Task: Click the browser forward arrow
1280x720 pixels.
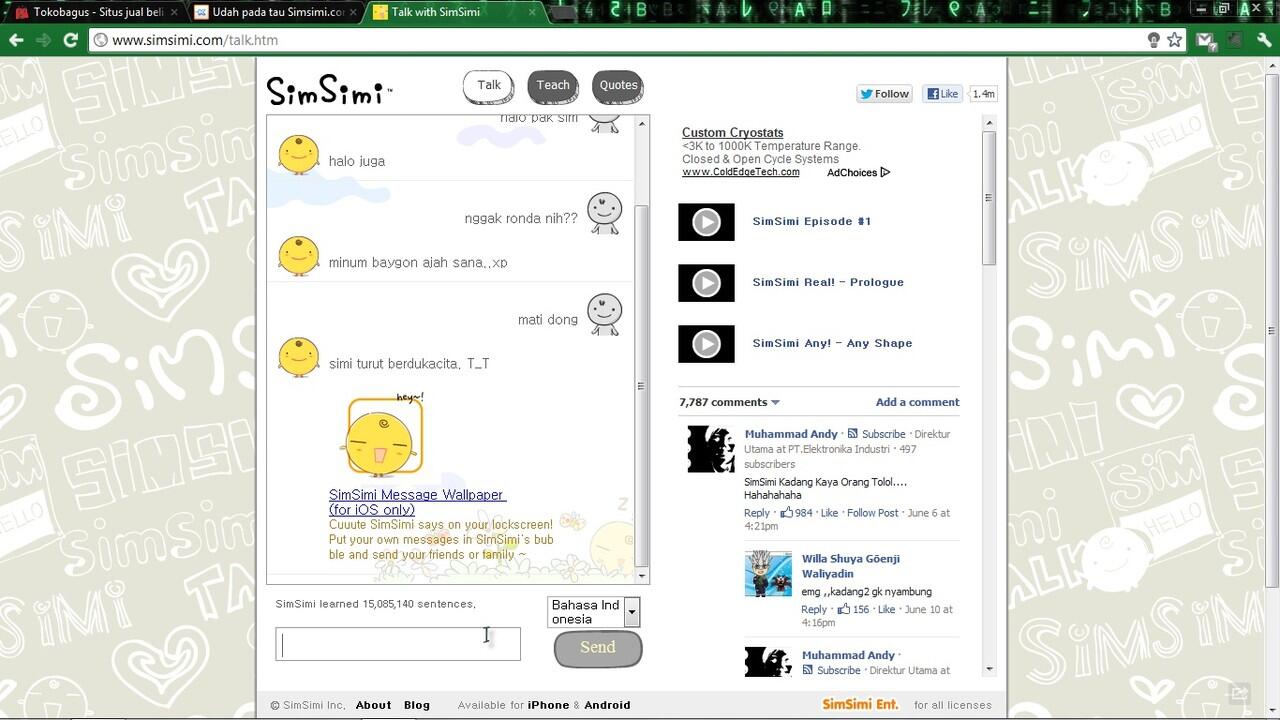Action: coord(43,40)
